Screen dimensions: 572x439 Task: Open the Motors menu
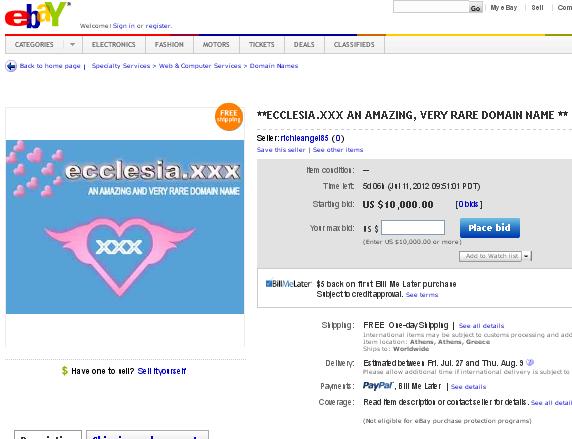(216, 45)
